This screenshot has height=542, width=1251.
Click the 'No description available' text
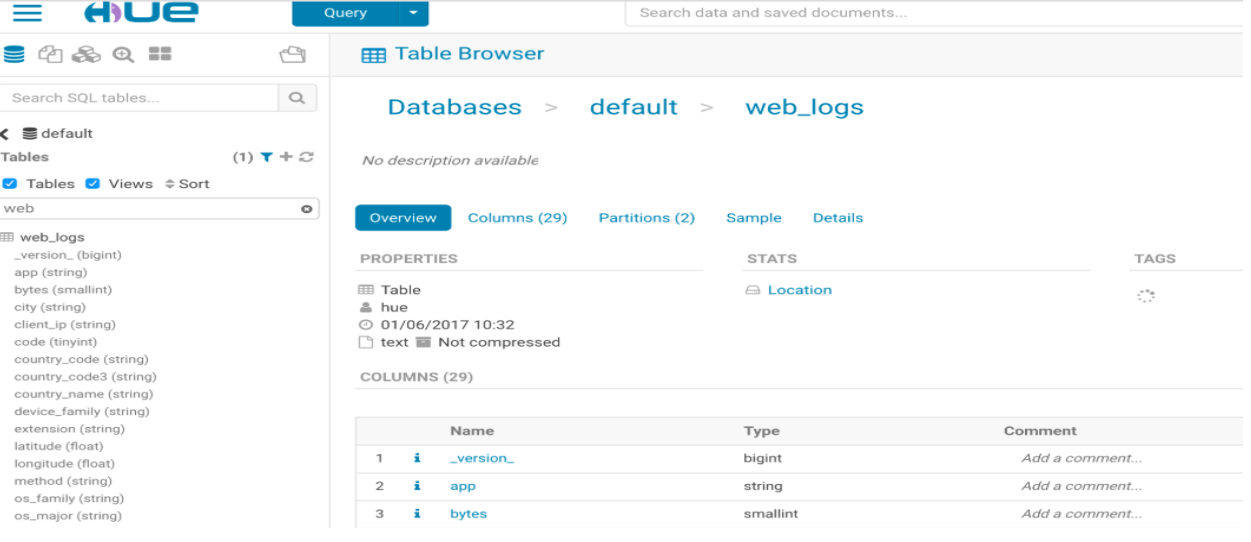click(x=450, y=160)
